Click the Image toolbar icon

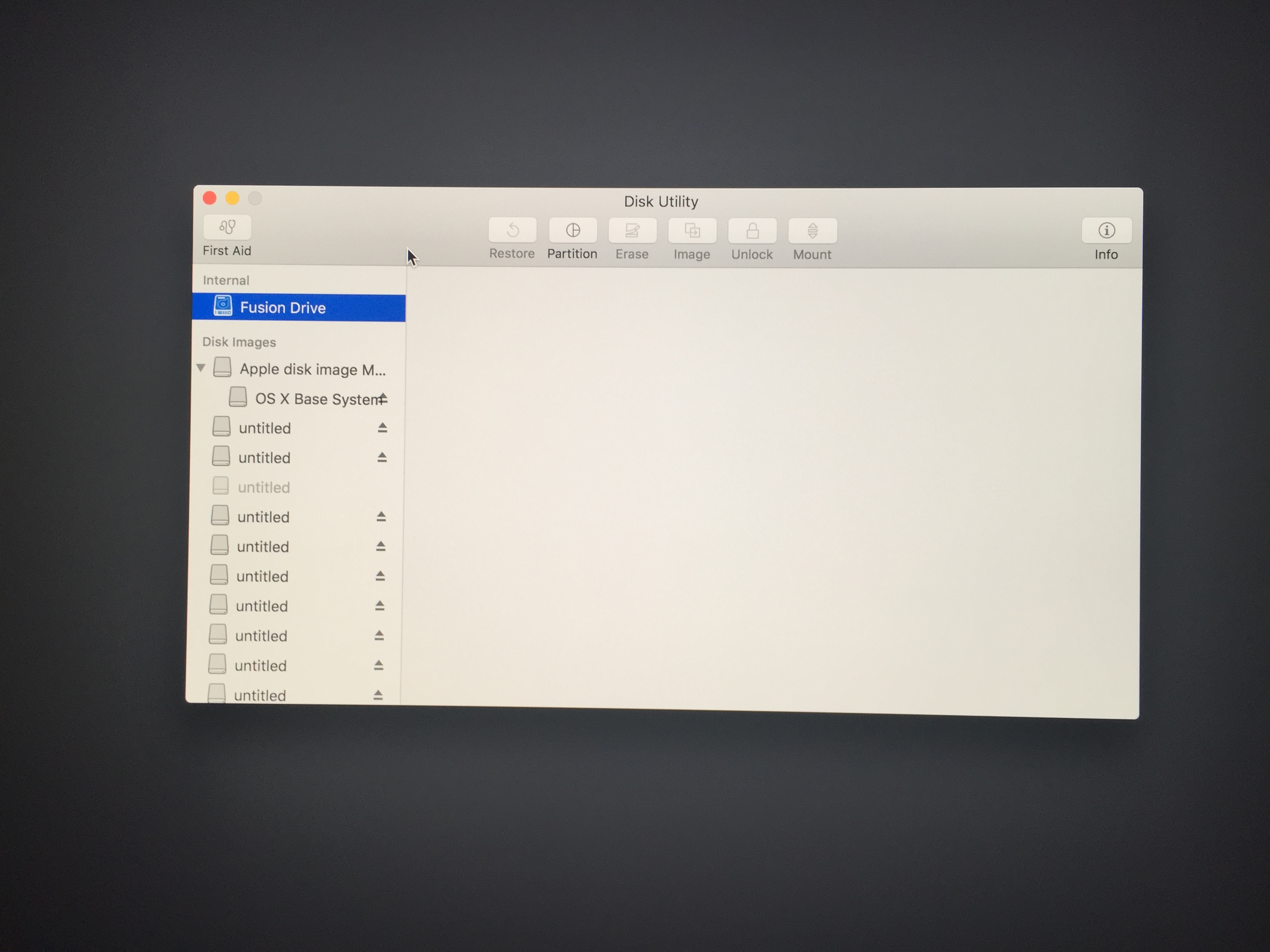point(692,231)
